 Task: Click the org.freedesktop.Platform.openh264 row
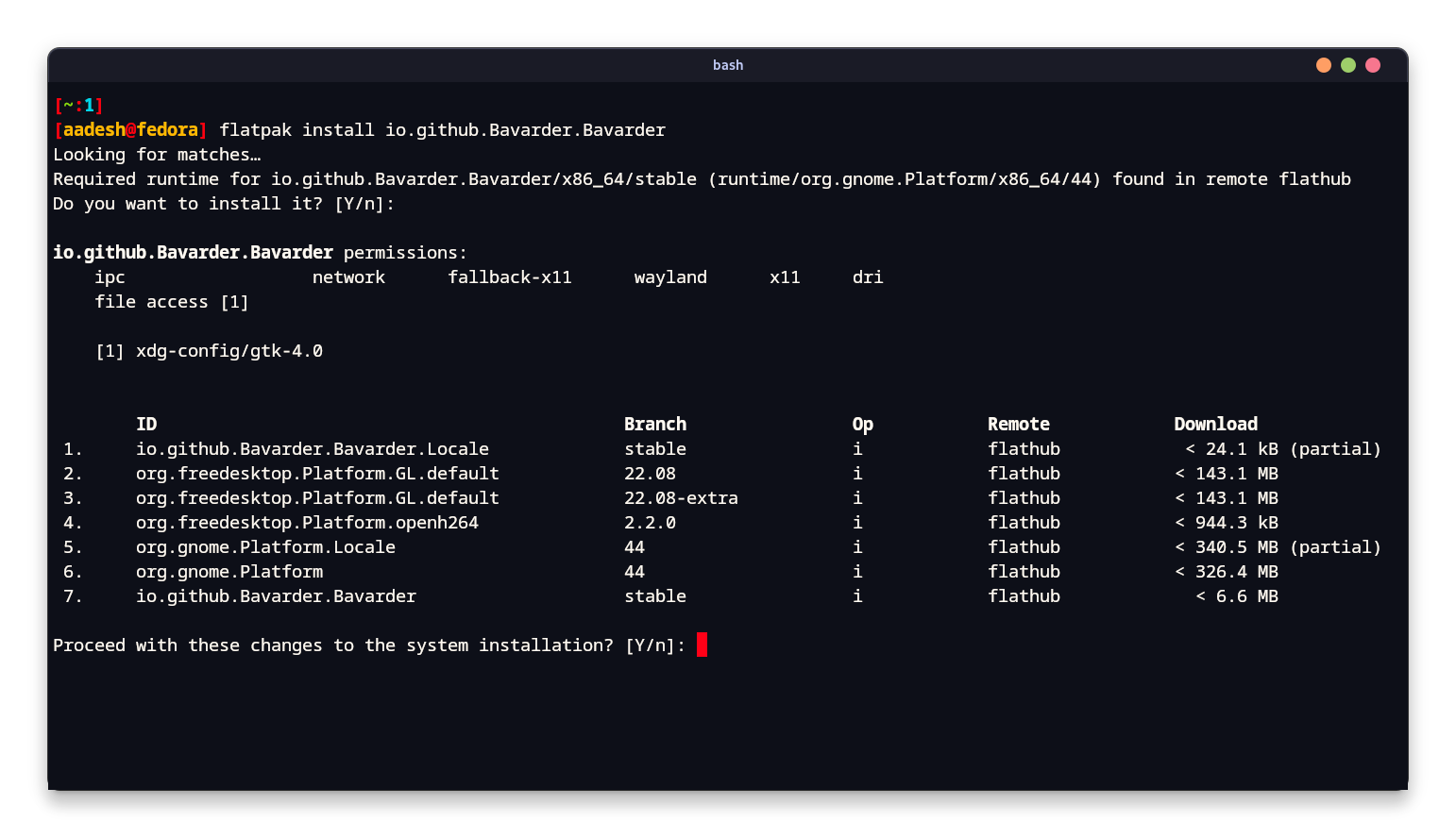(x=307, y=522)
